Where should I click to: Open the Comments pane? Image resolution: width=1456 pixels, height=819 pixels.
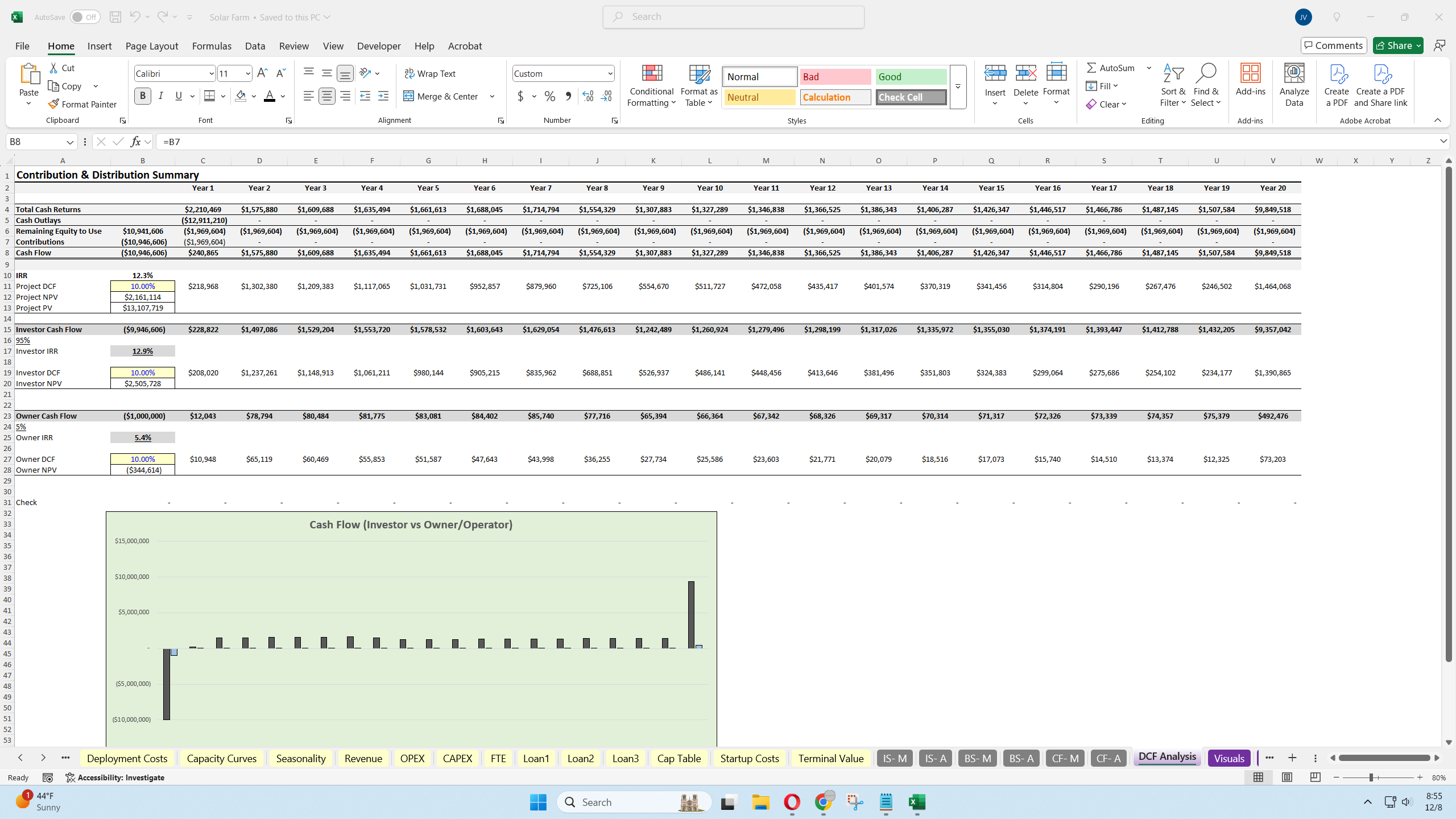click(1333, 45)
